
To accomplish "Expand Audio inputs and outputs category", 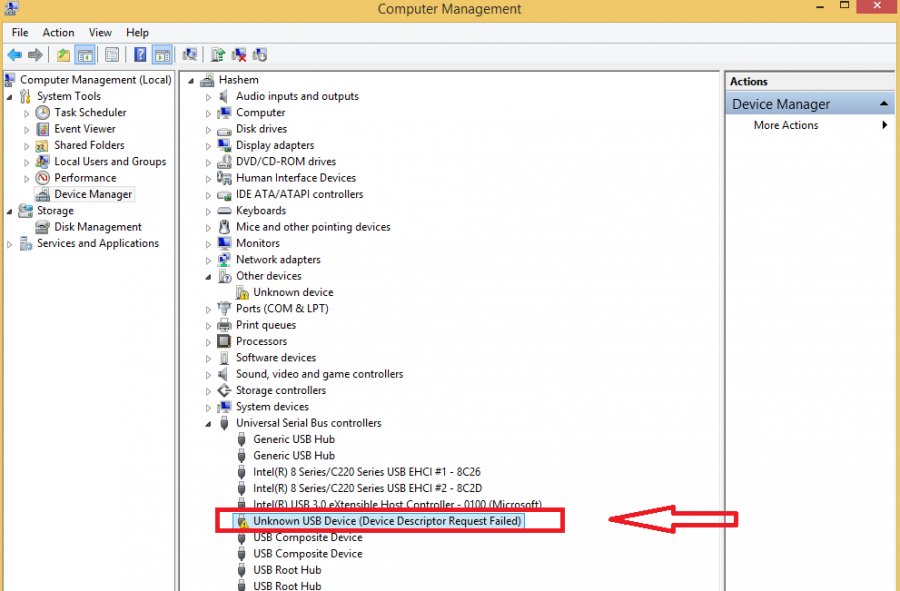I will [208, 97].
